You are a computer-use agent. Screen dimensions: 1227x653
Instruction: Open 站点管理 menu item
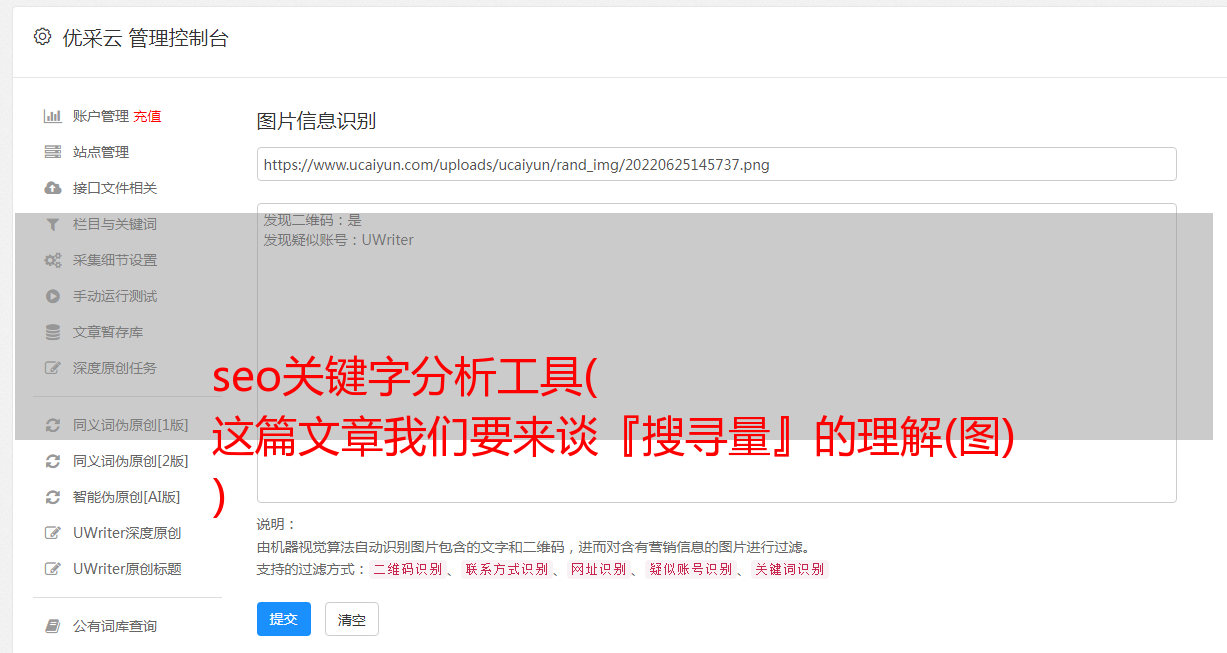click(100, 152)
